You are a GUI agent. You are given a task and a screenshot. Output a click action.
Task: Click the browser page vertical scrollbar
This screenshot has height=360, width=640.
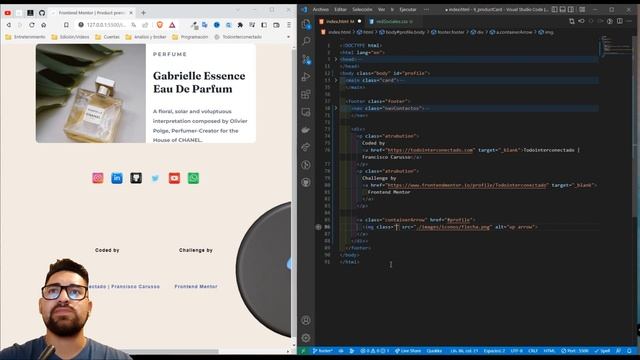tap(294, 196)
